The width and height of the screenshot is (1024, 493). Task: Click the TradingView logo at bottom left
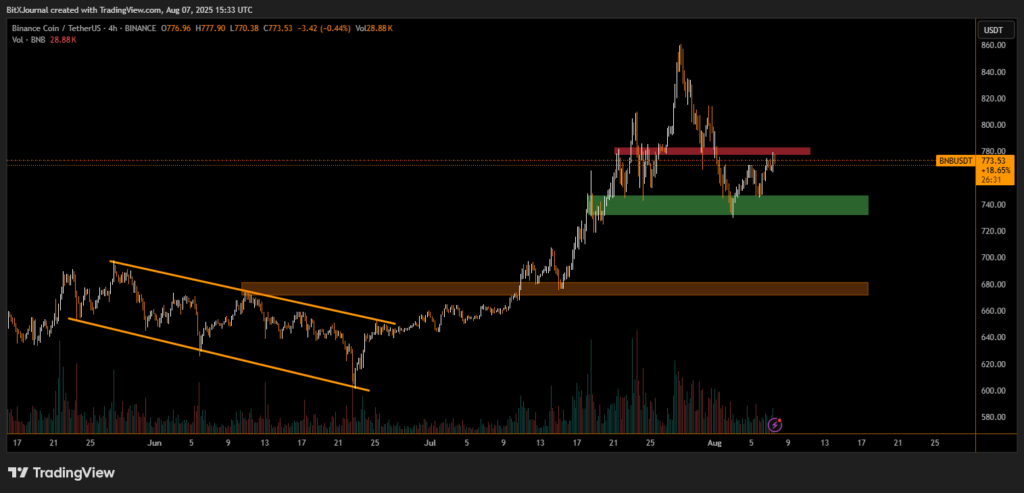61,472
